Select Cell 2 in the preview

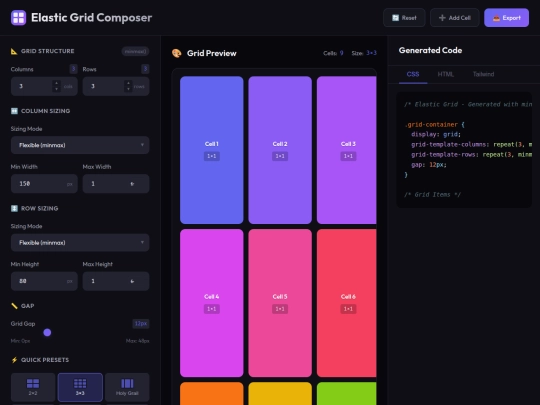280,150
